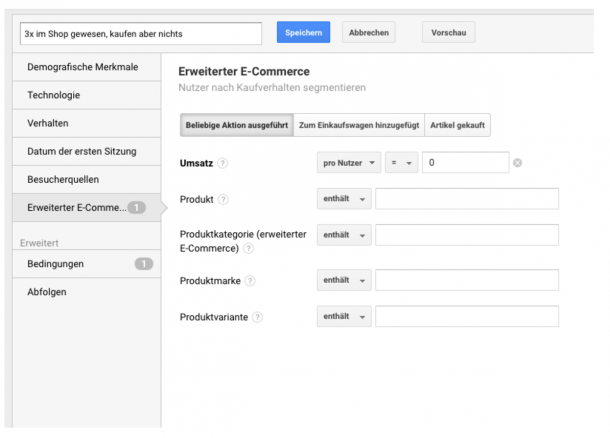
Task: Click 'Nutzer nach Kaufverhalten segmentieren' subtitle
Action: [x=272, y=88]
